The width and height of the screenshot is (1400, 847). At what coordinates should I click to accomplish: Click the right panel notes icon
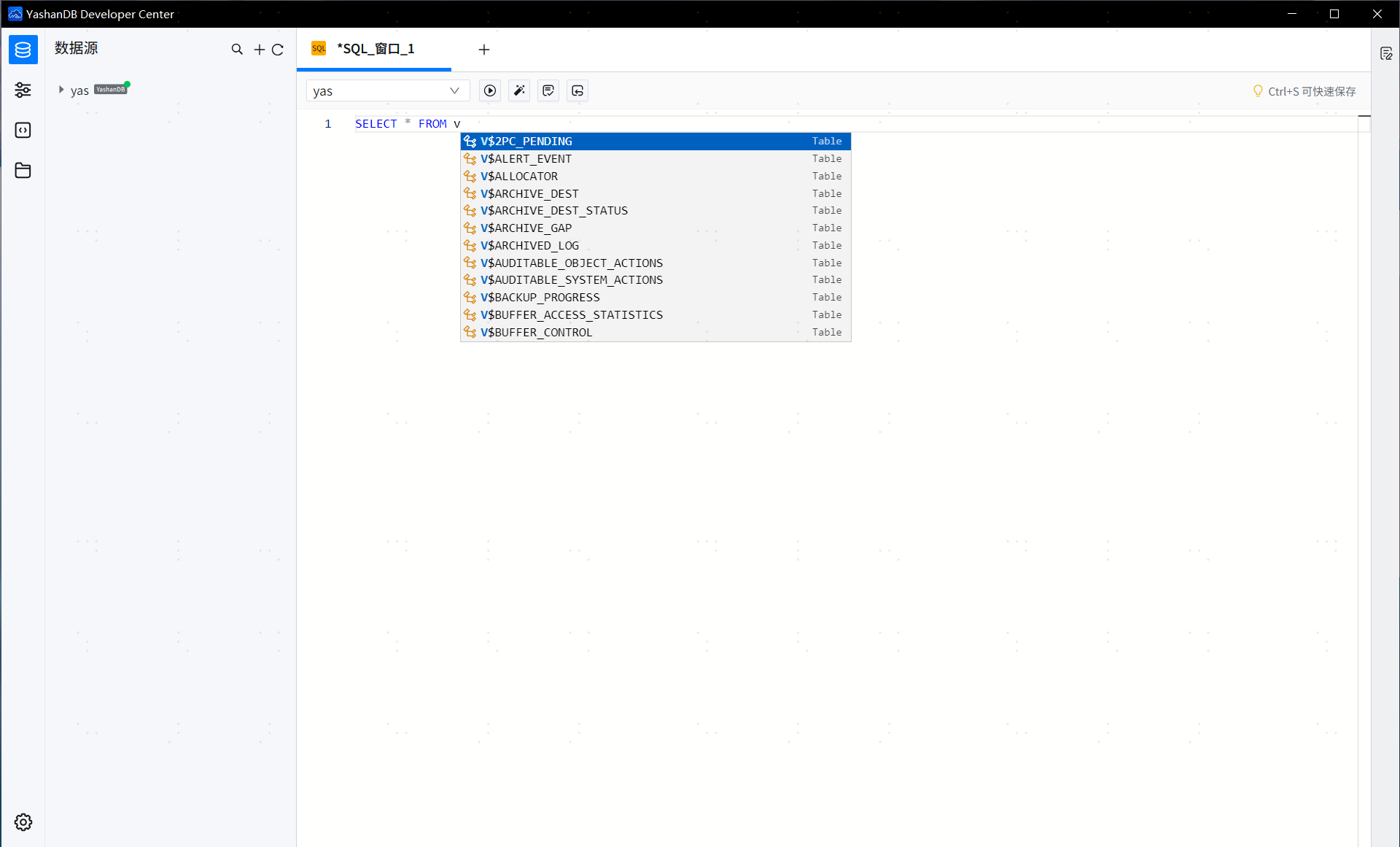(1386, 53)
